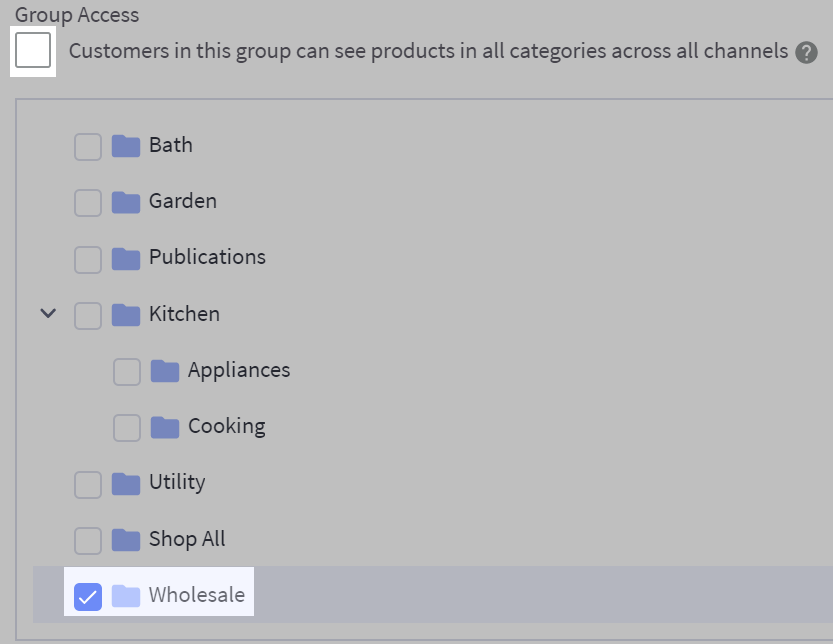
Task: Uncheck the Wholesale category checkbox
Action: pyautogui.click(x=86, y=595)
